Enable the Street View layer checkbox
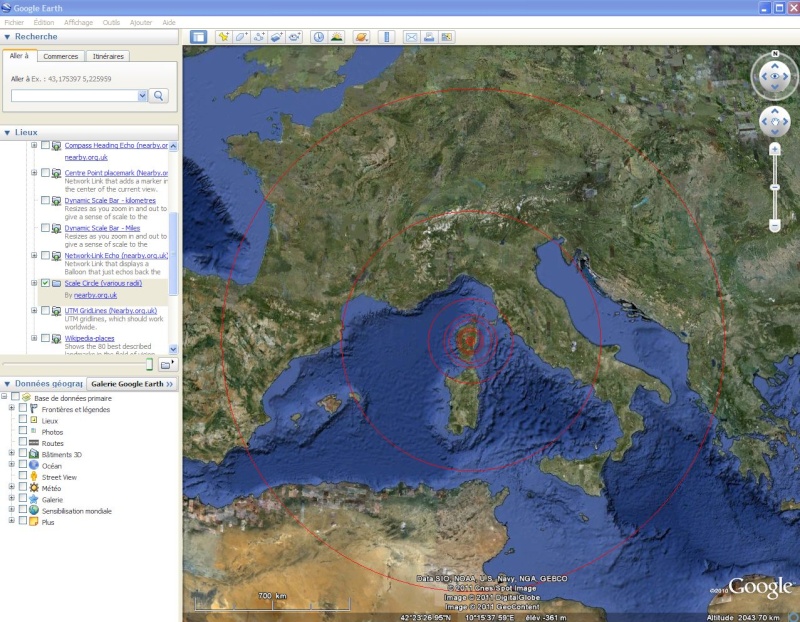This screenshot has width=800, height=622. (x=22, y=476)
